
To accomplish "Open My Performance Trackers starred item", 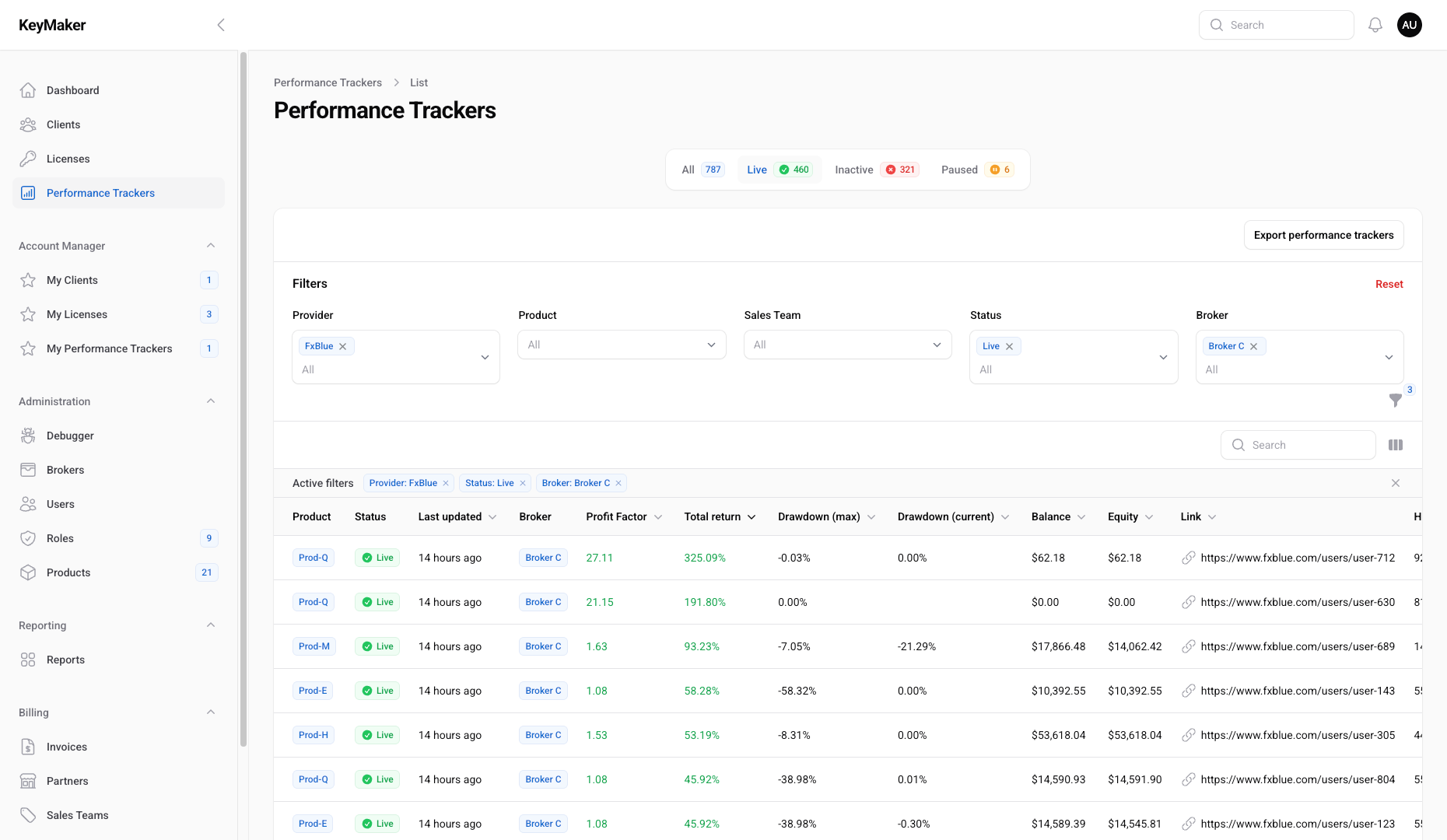I will tap(118, 348).
